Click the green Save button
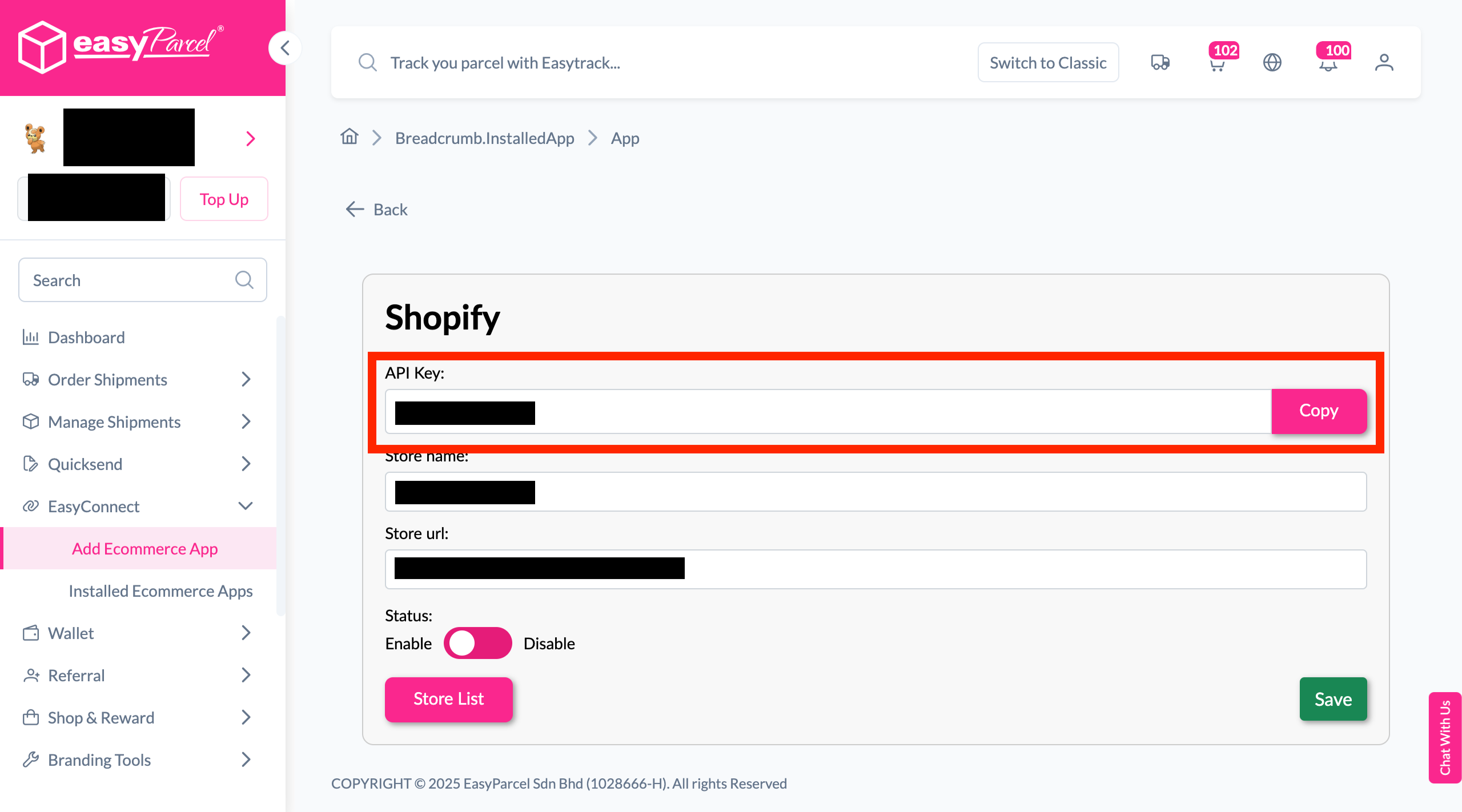Viewport: 1462px width, 812px height. point(1333,699)
